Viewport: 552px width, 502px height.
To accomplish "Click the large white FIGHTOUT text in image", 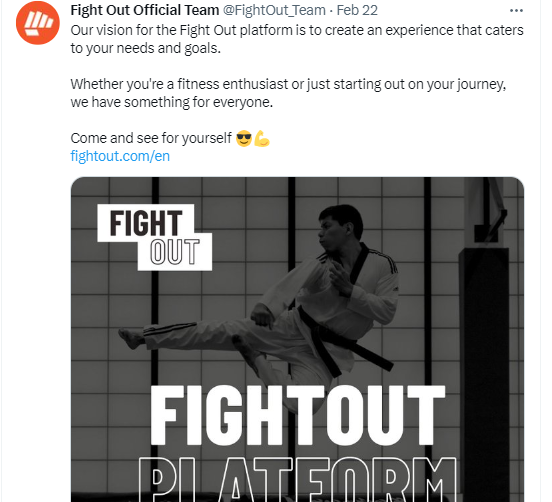I will [x=298, y=415].
